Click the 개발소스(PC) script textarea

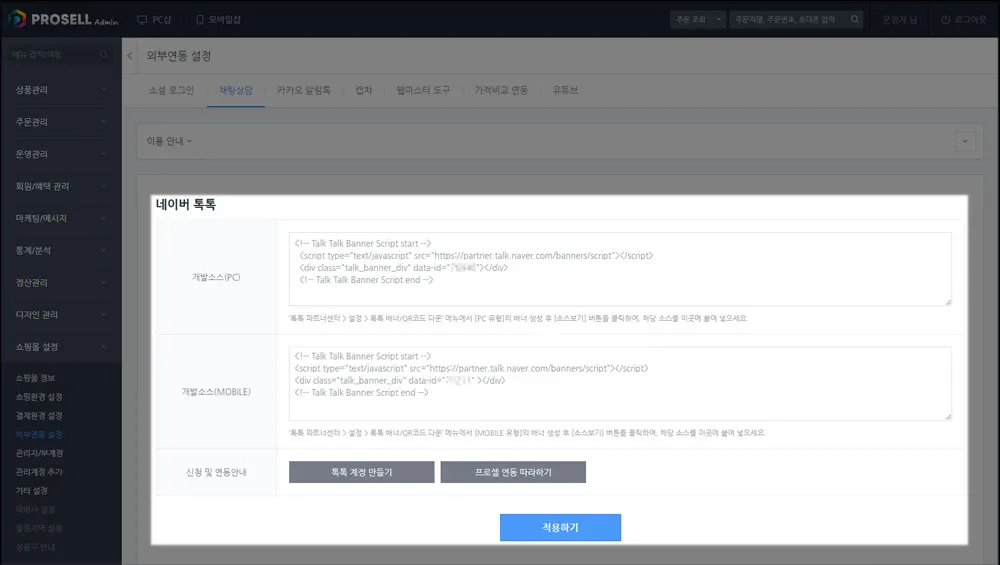pyautogui.click(x=620, y=269)
